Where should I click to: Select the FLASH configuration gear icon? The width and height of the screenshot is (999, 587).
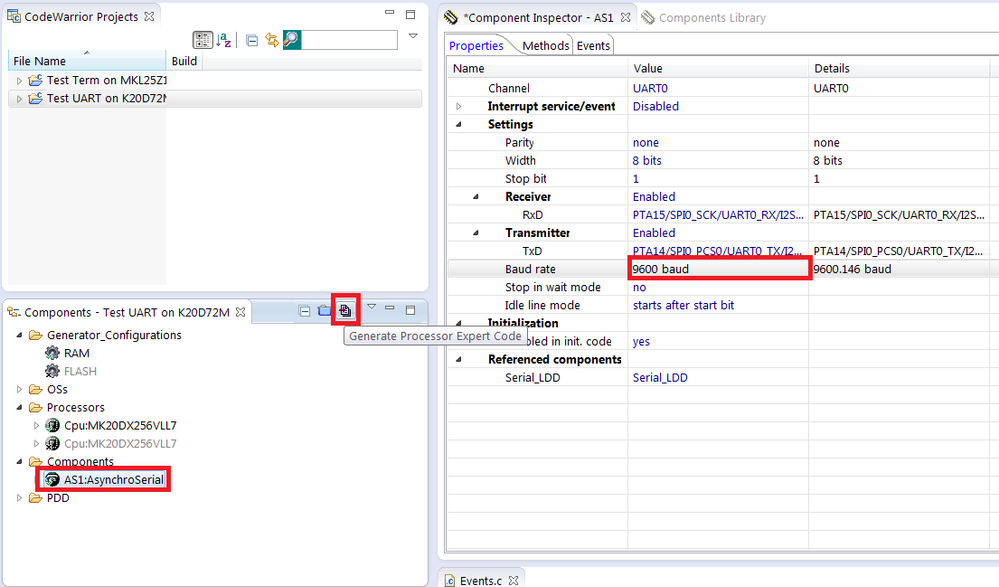[52, 371]
